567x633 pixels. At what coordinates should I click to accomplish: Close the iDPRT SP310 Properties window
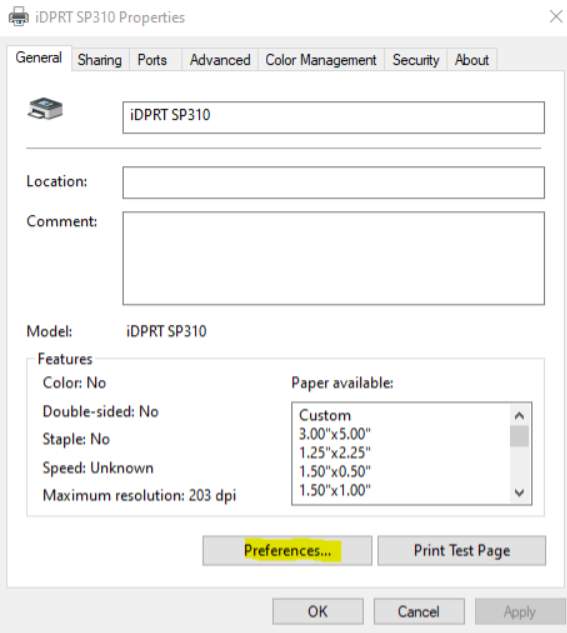pos(556,17)
